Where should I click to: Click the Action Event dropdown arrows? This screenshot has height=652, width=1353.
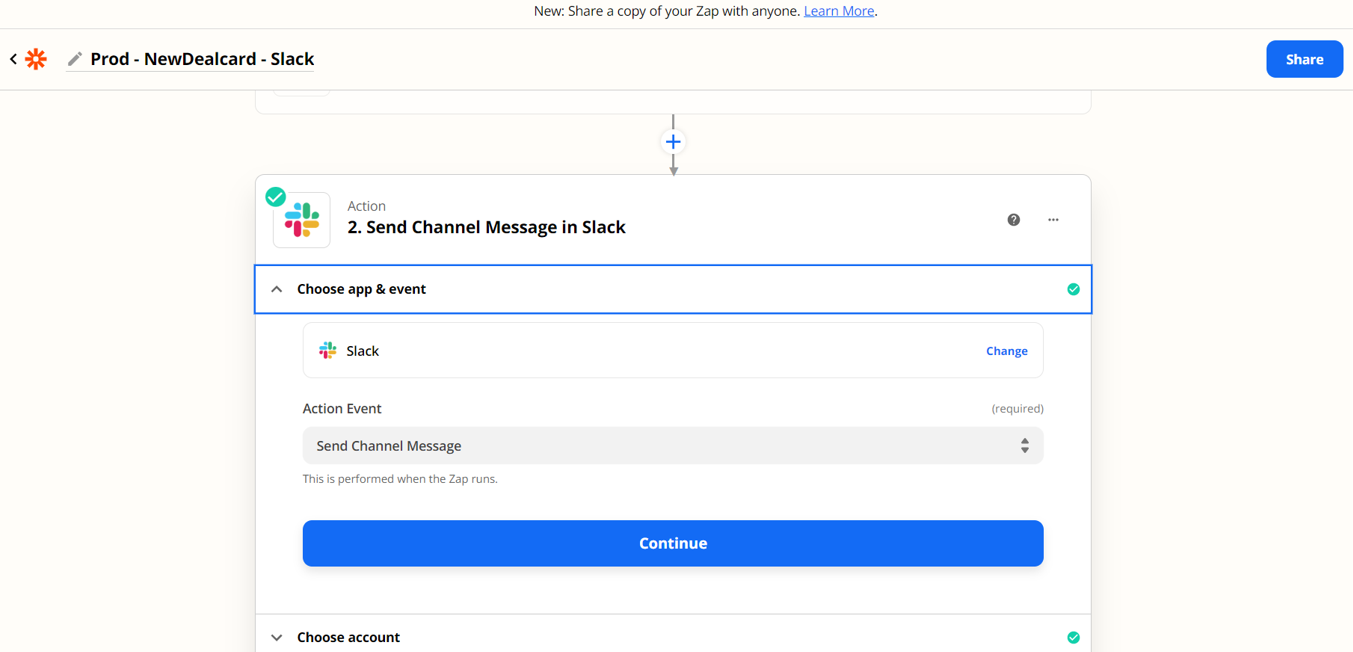[1024, 446]
